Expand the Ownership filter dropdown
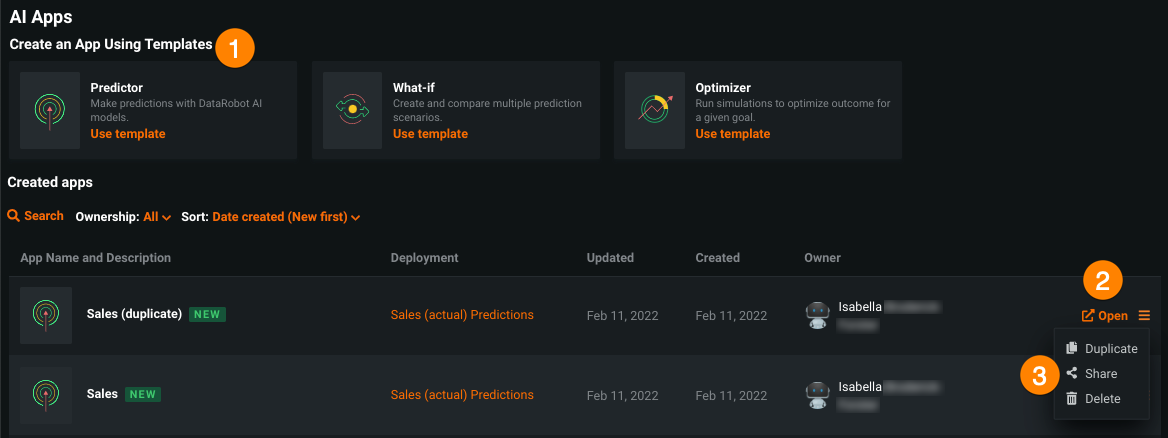The height and width of the screenshot is (438, 1168). [157, 216]
